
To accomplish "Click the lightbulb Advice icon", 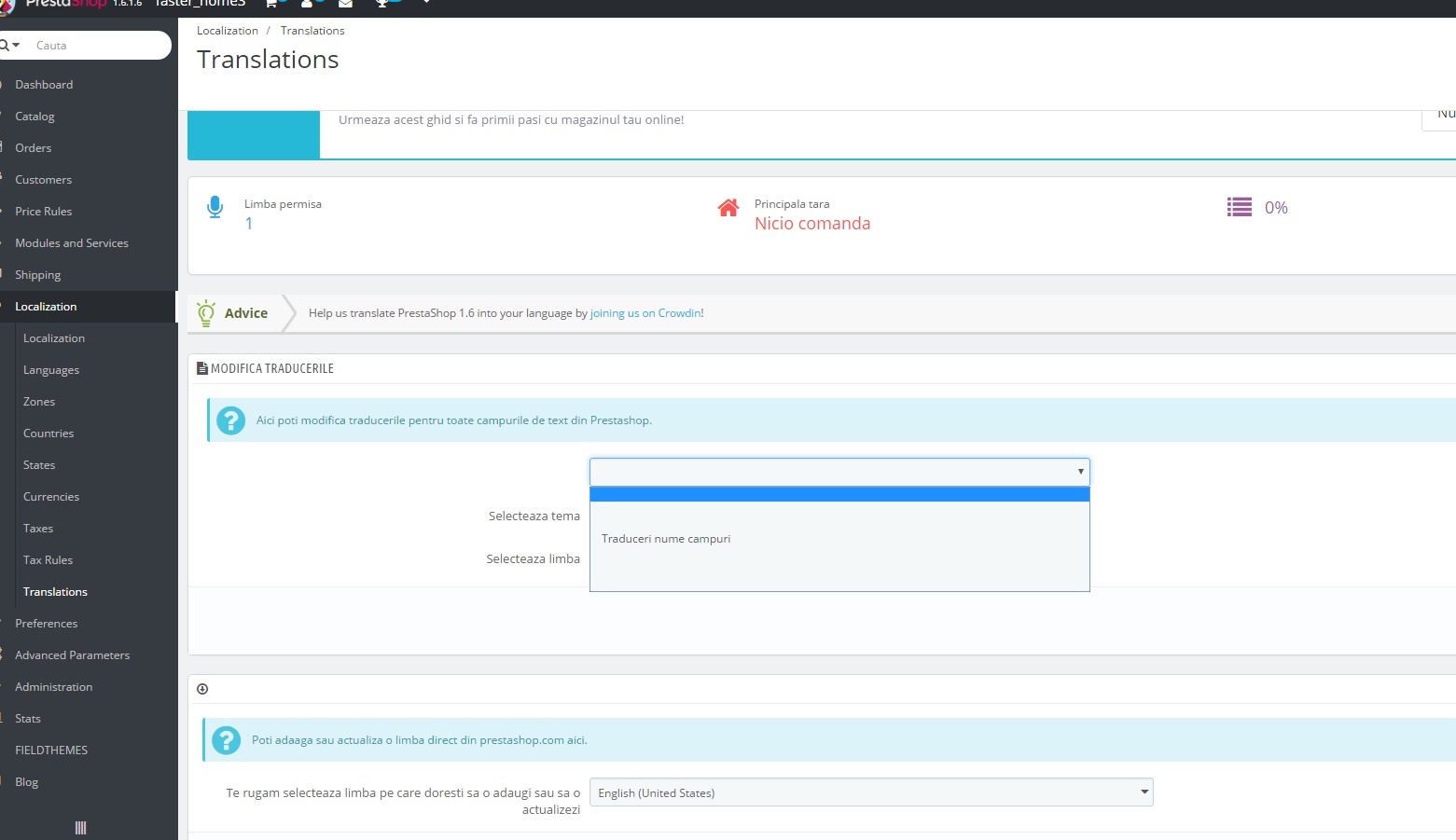I will click(206, 313).
